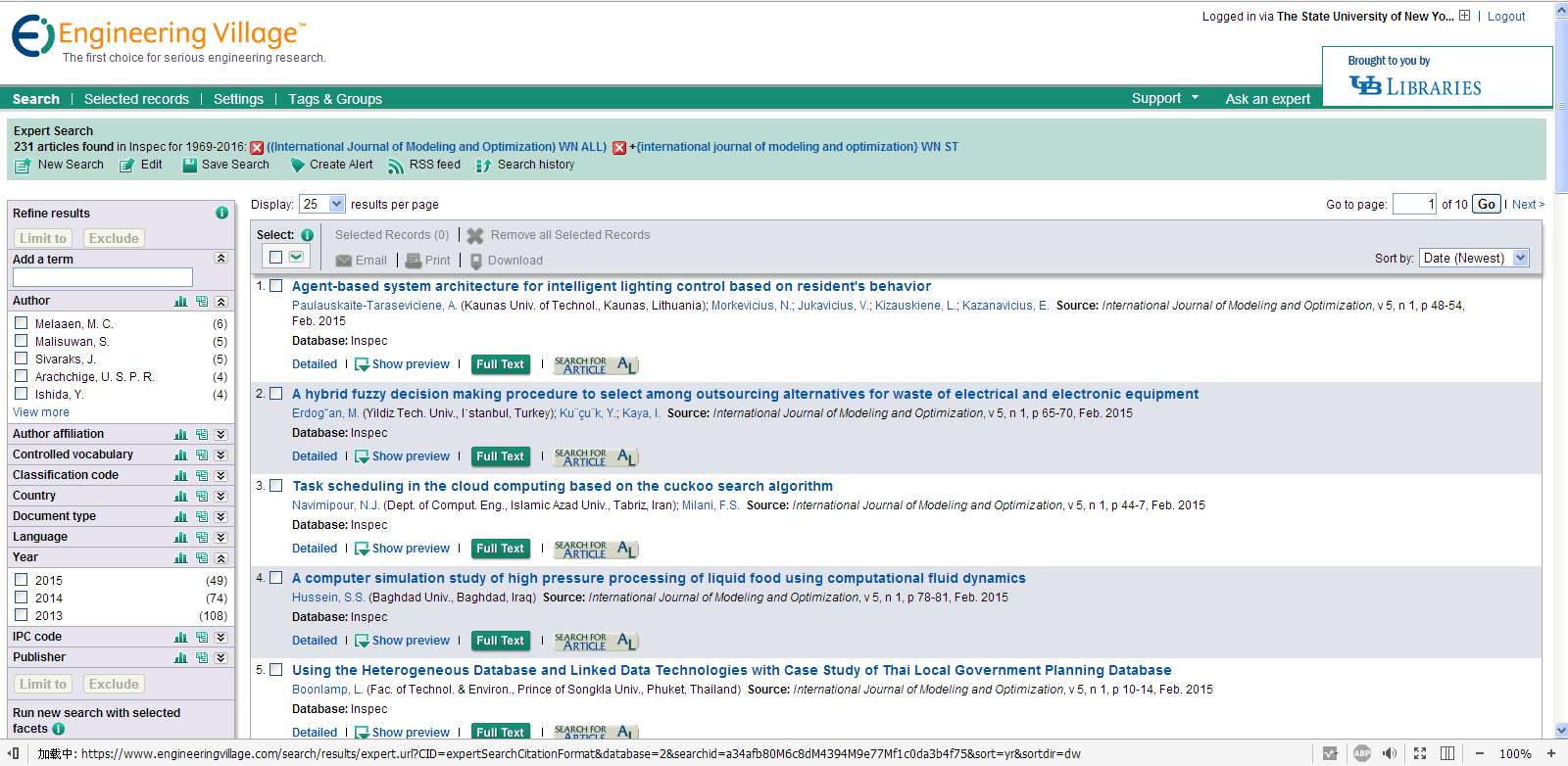The image size is (1568, 766).
Task: Click the ABP adblock icon
Action: pyautogui.click(x=1362, y=753)
